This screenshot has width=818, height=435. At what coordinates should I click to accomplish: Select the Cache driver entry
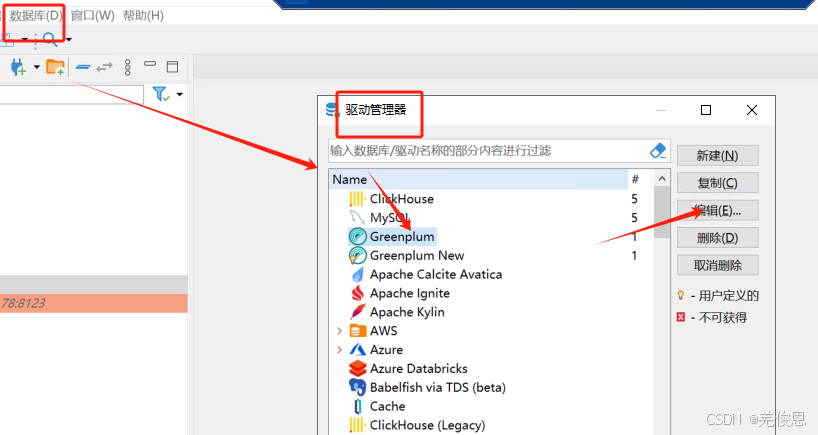click(387, 406)
